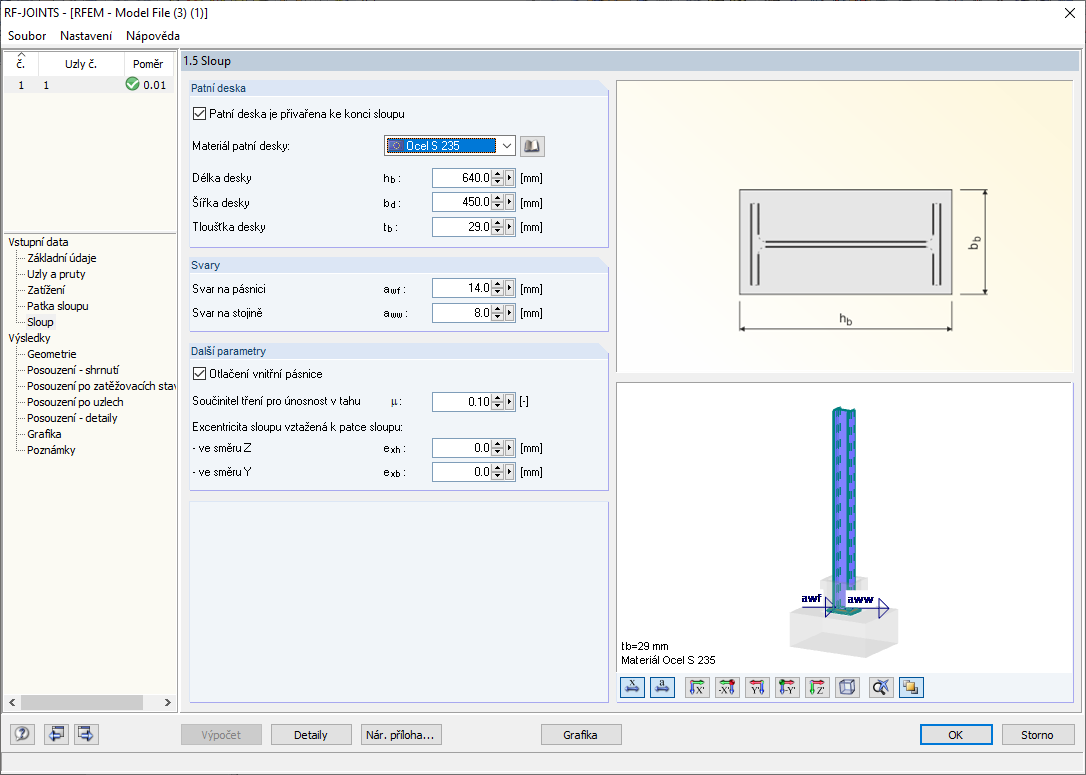Toggle the rendered display mode icon
This screenshot has height=775, width=1086.
pyautogui.click(x=911, y=687)
